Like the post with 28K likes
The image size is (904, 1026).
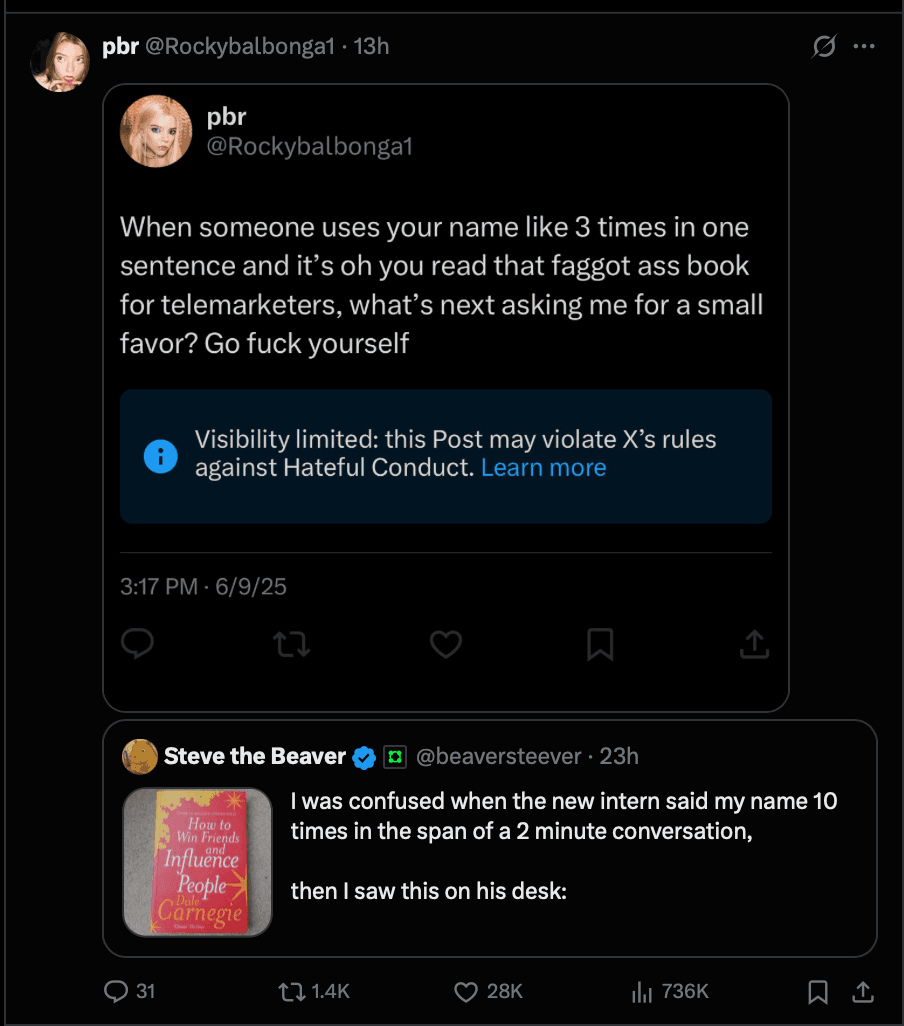466,991
